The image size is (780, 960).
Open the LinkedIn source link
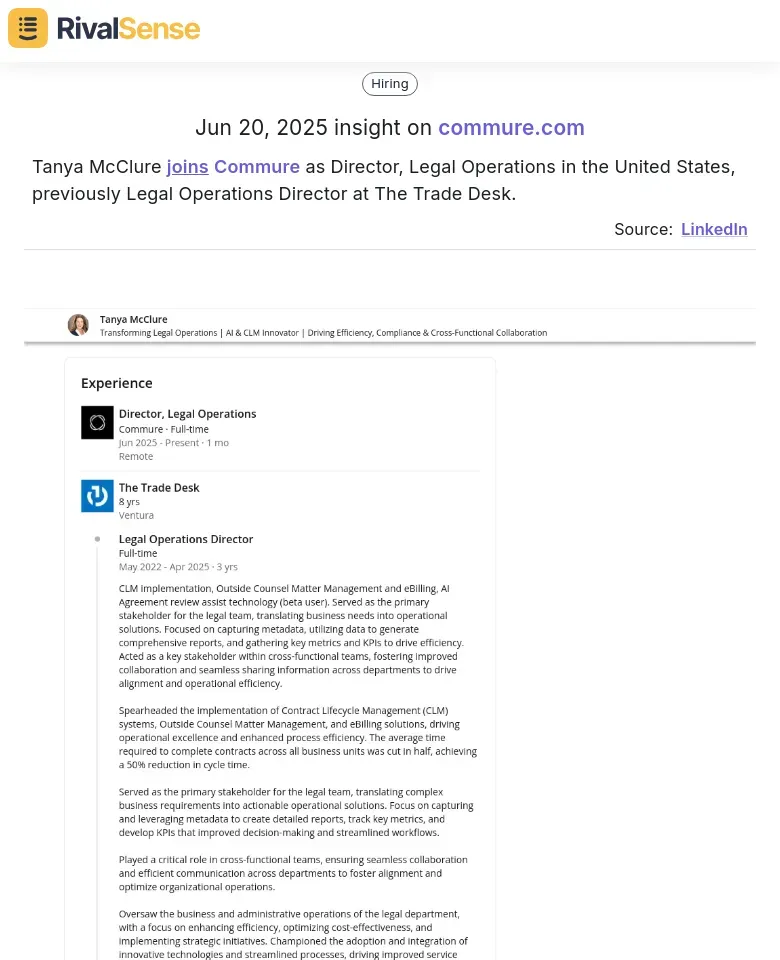[714, 229]
